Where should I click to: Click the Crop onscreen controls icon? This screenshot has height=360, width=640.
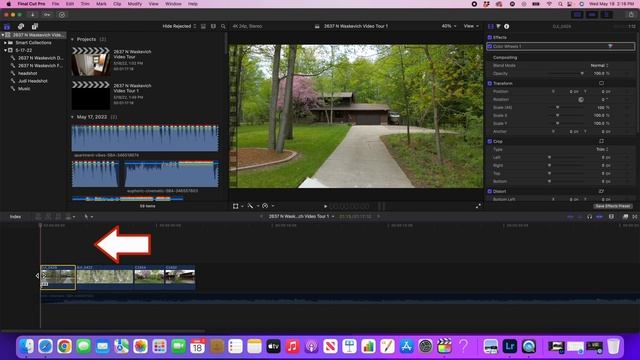(x=601, y=141)
